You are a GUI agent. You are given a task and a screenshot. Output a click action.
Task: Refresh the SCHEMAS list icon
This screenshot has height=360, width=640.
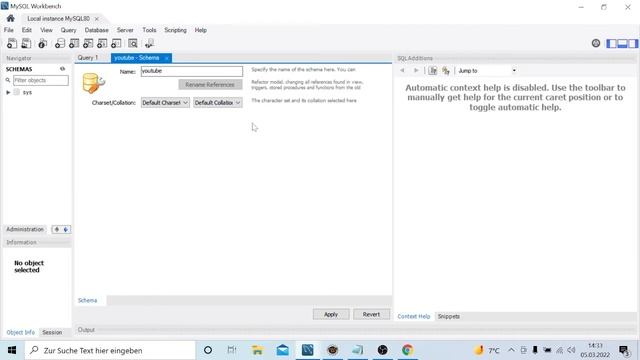tap(62, 69)
